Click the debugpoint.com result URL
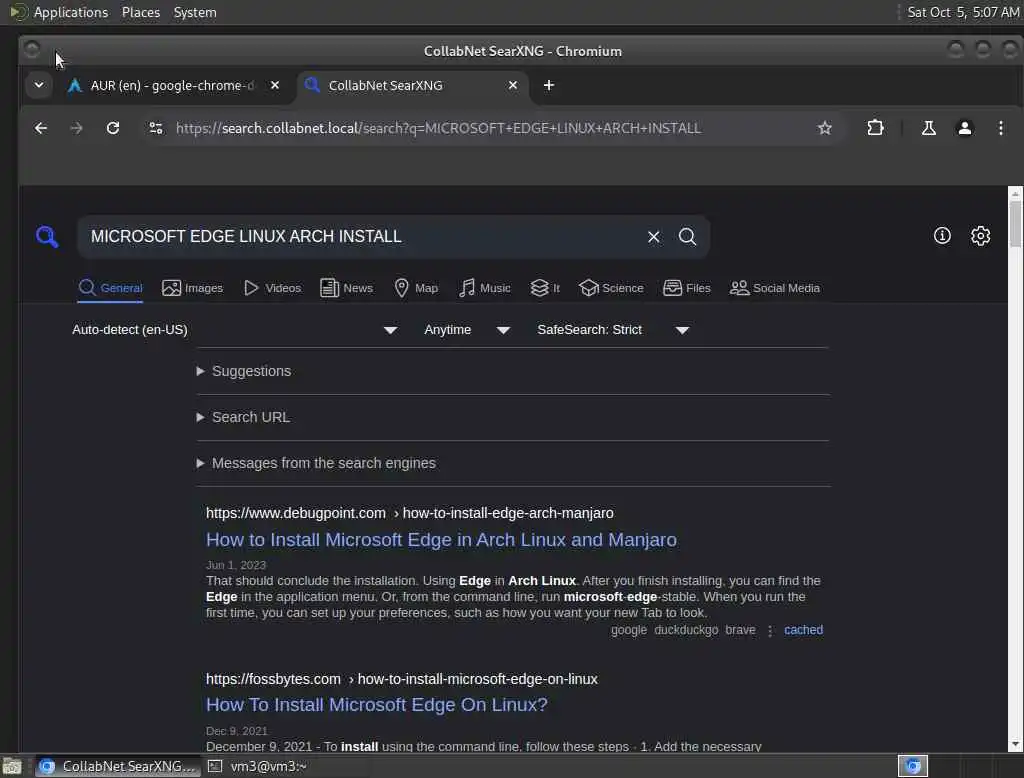This screenshot has width=1024, height=778. pos(409,513)
